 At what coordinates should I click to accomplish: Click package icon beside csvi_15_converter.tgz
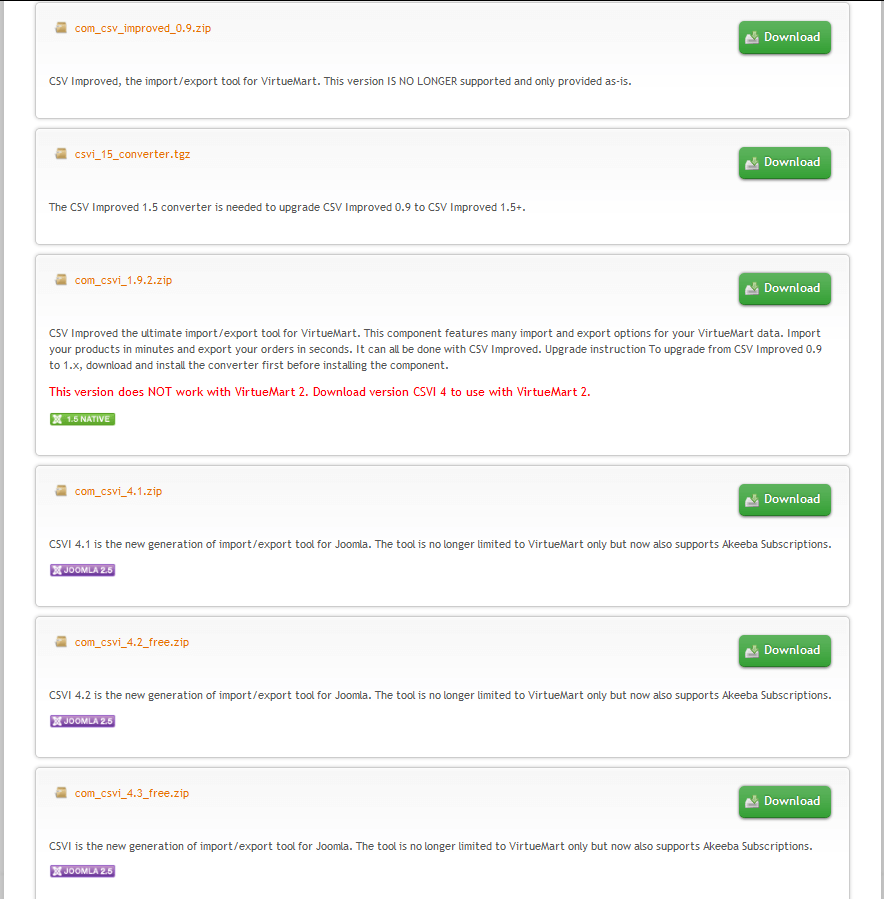pyautogui.click(x=61, y=154)
